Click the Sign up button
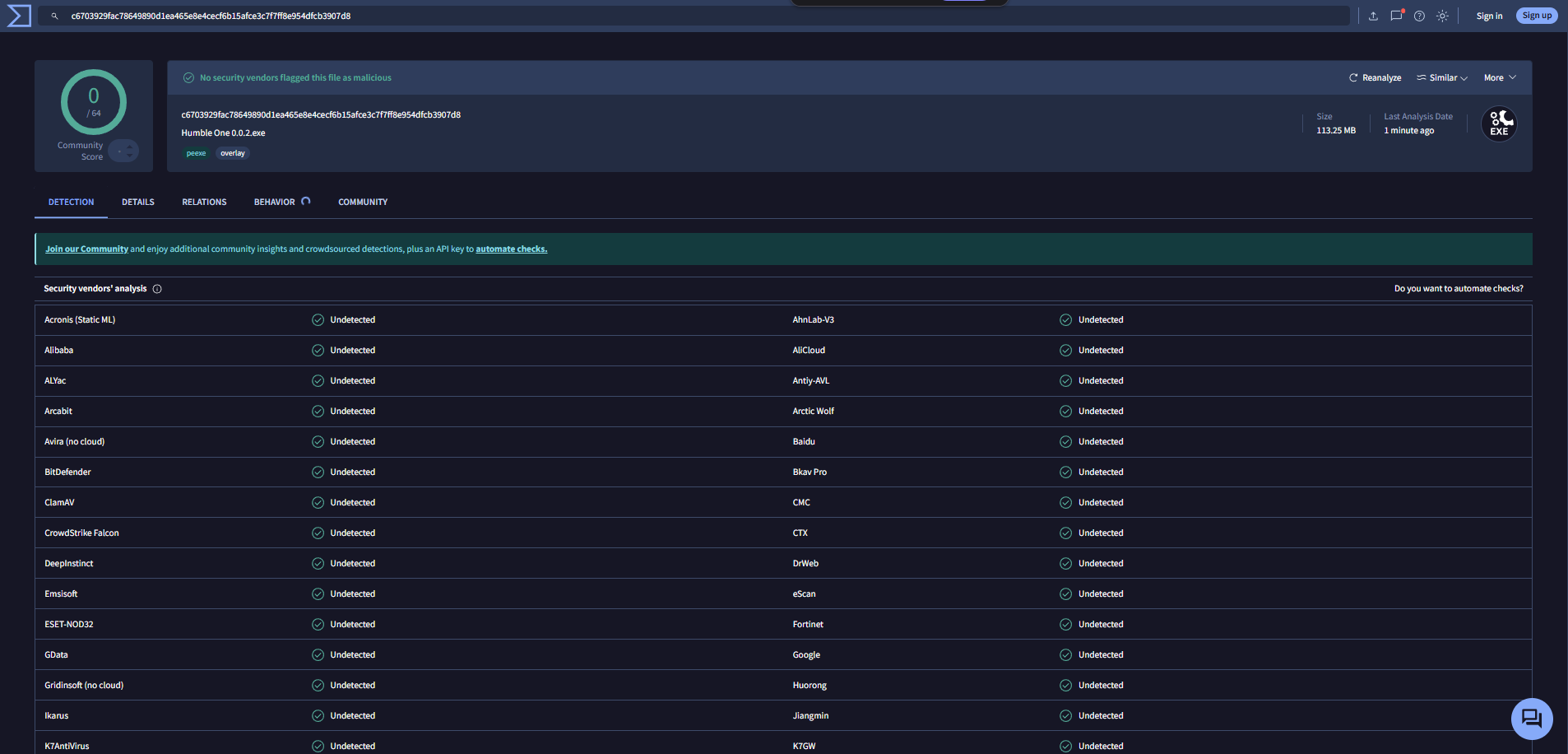Image resolution: width=1568 pixels, height=754 pixels. [x=1537, y=16]
